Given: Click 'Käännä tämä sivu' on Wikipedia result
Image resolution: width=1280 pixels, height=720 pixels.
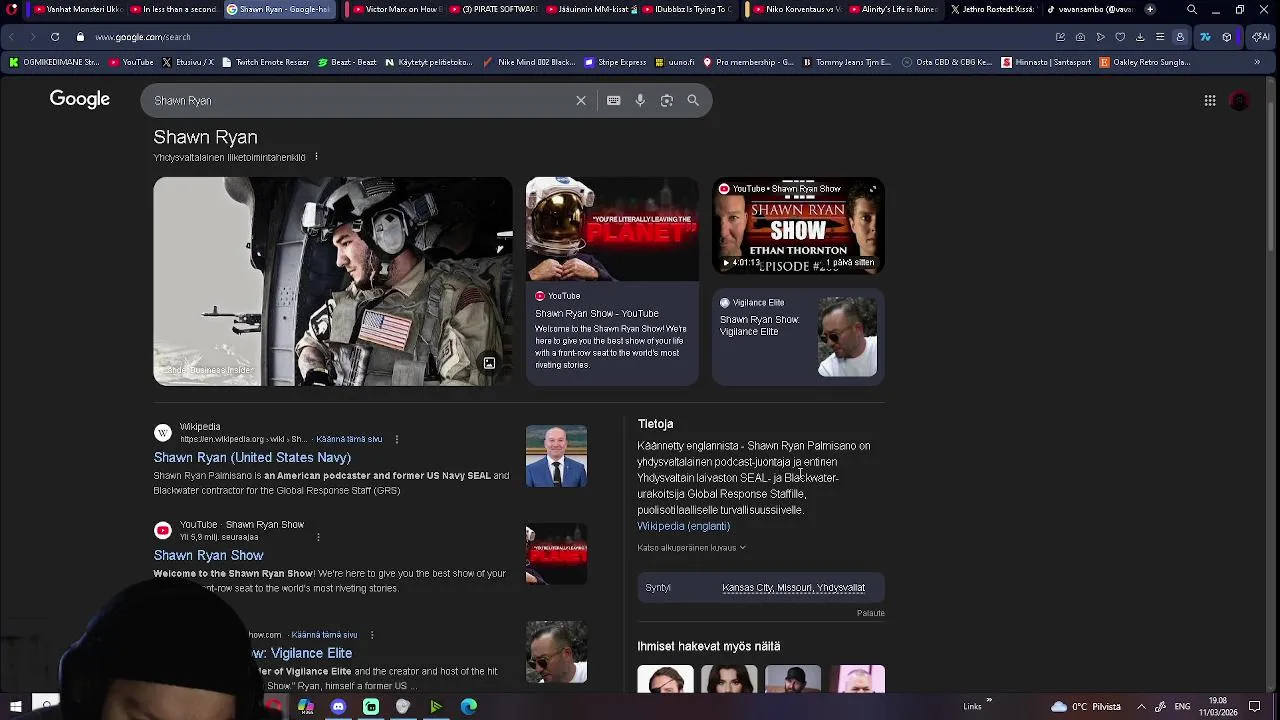Looking at the screenshot, I should pos(349,439).
